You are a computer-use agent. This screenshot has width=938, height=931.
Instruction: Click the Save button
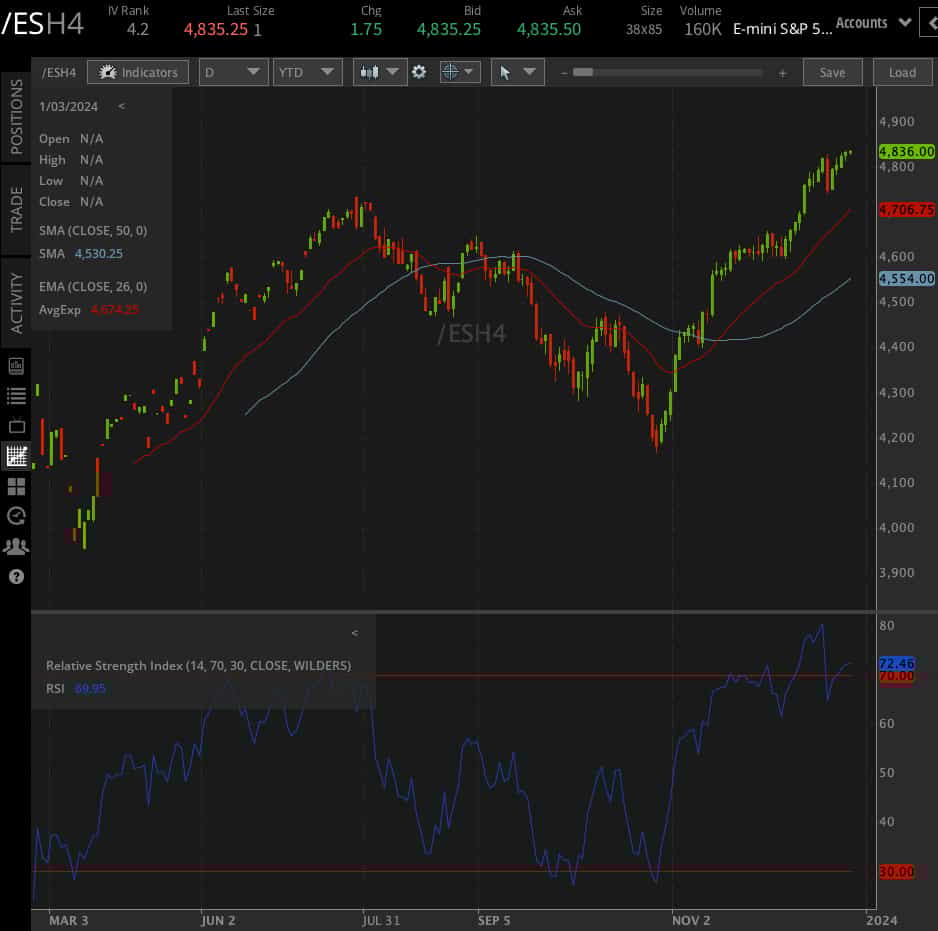[832, 71]
